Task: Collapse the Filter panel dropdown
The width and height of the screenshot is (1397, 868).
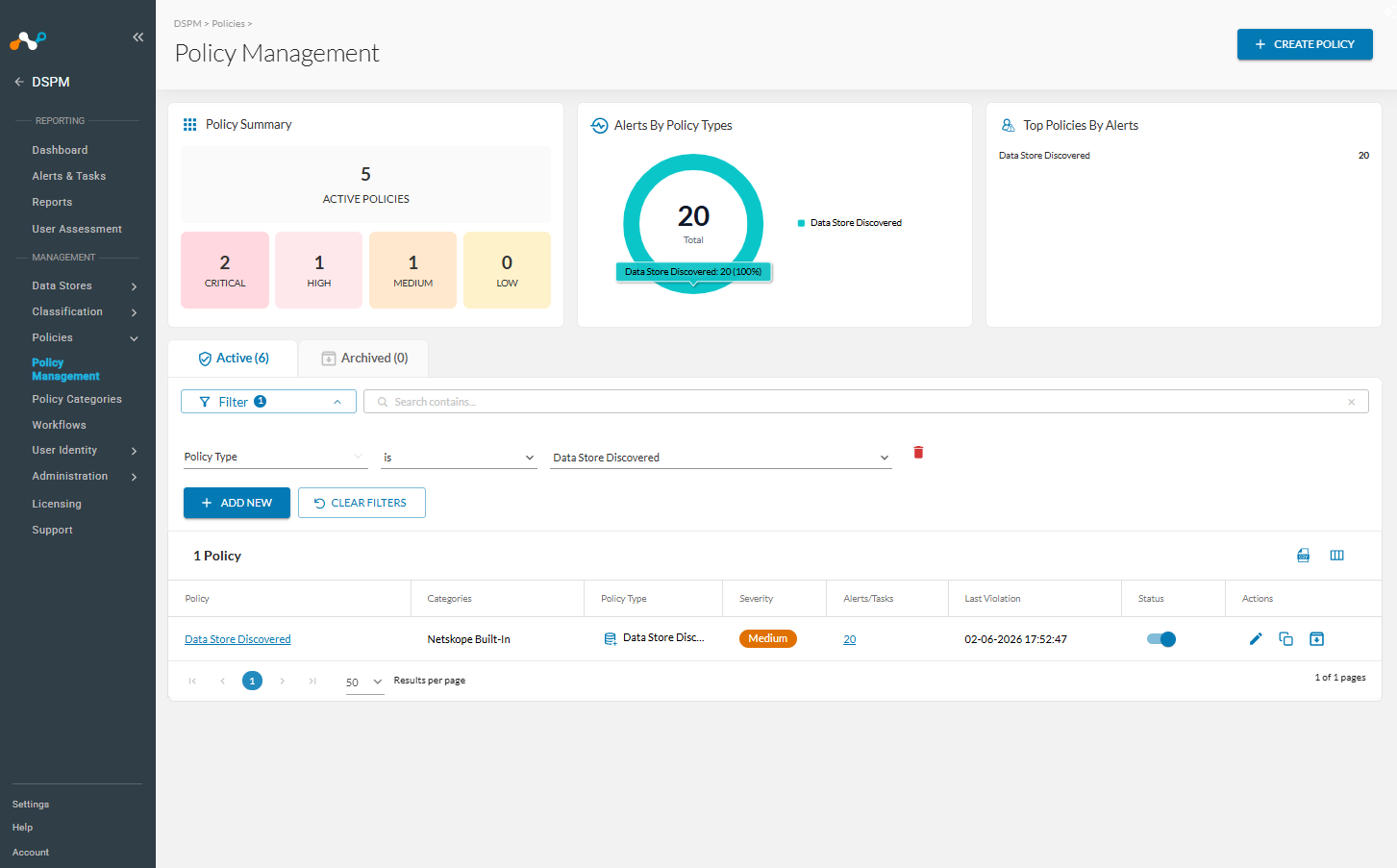Action: tap(268, 402)
